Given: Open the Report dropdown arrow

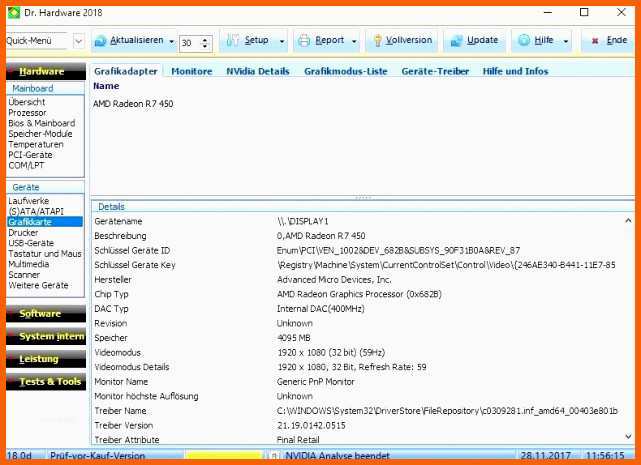Looking at the screenshot, I should tap(354, 42).
